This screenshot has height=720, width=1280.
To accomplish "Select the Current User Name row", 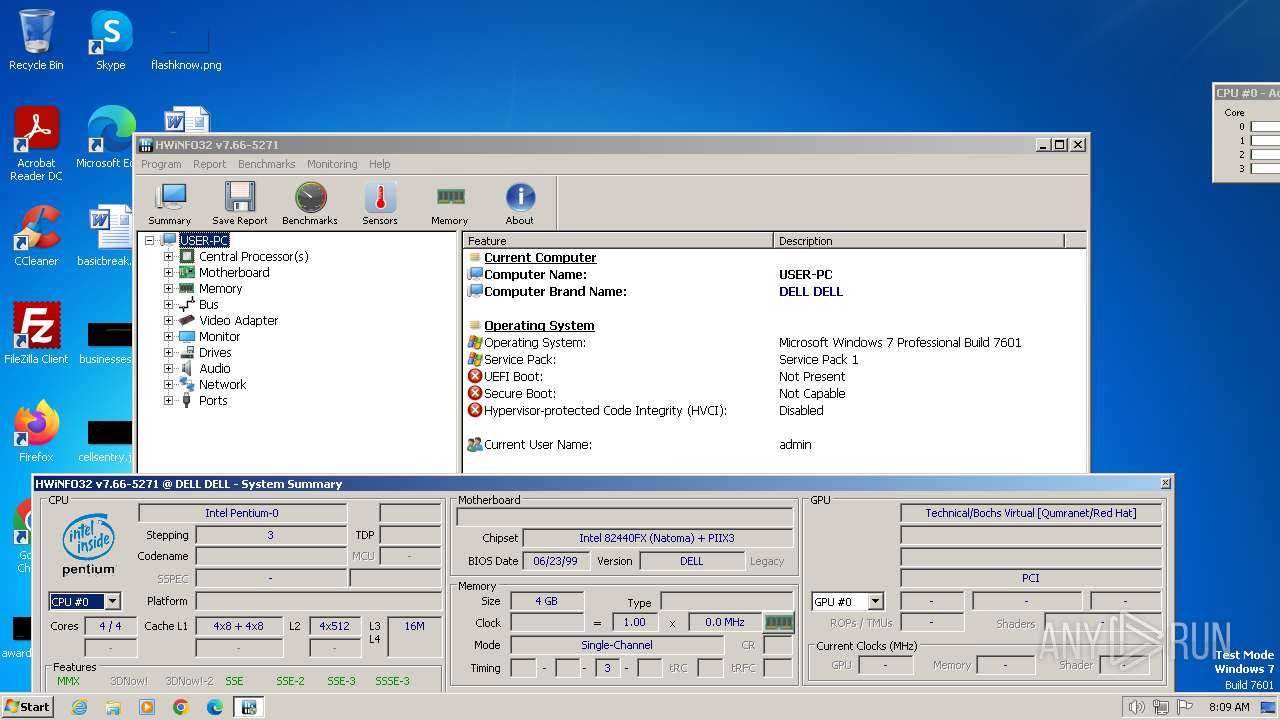I will (x=775, y=444).
